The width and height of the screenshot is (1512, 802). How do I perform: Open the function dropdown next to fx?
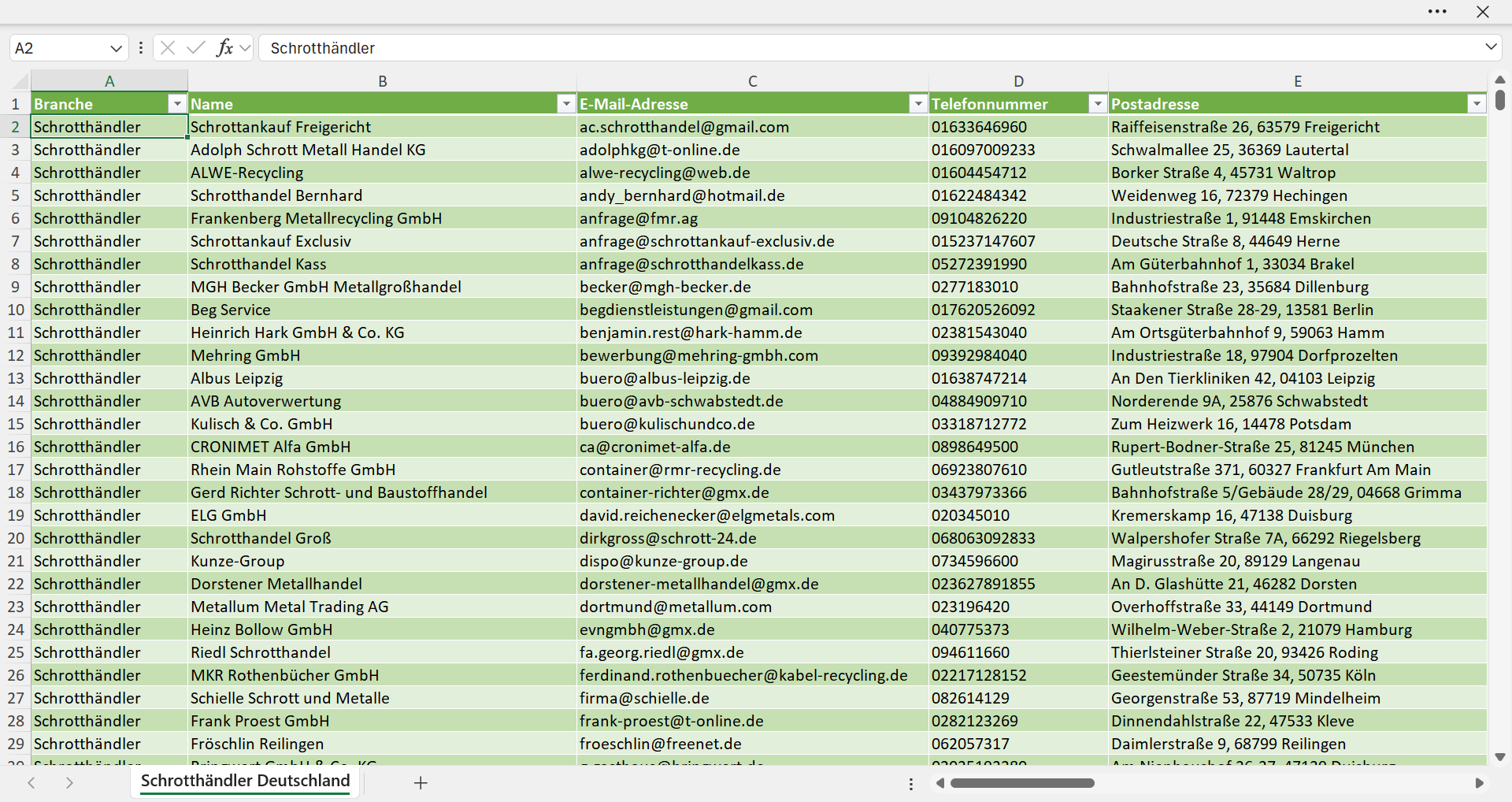245,48
